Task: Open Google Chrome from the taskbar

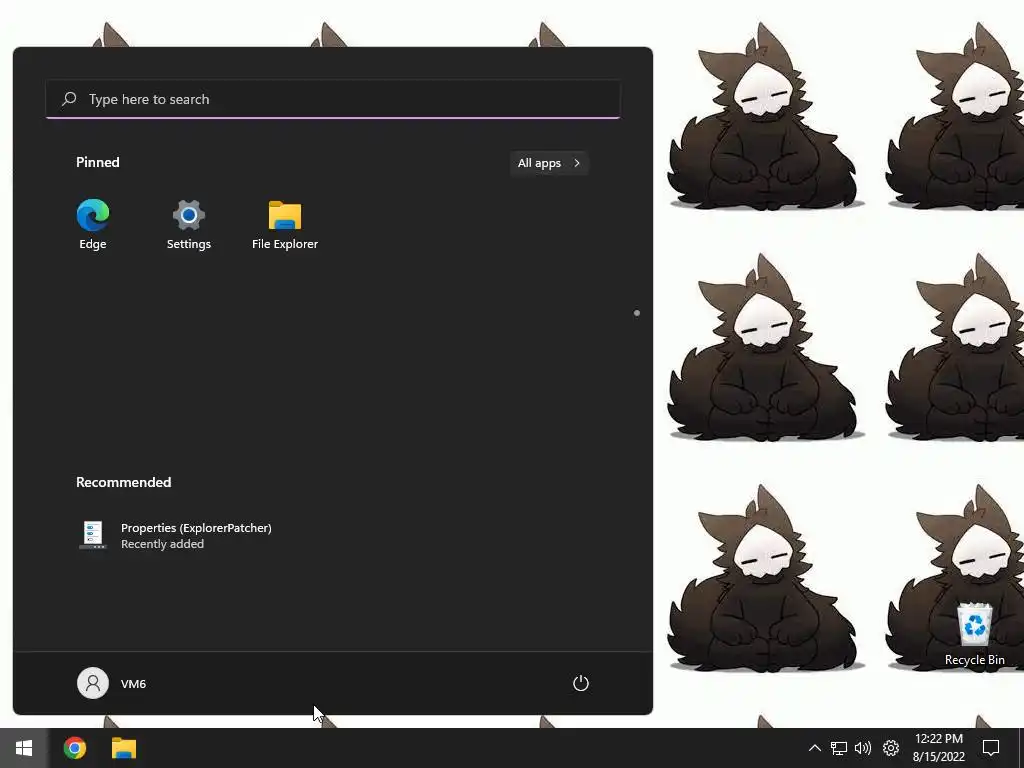Action: pos(74,748)
